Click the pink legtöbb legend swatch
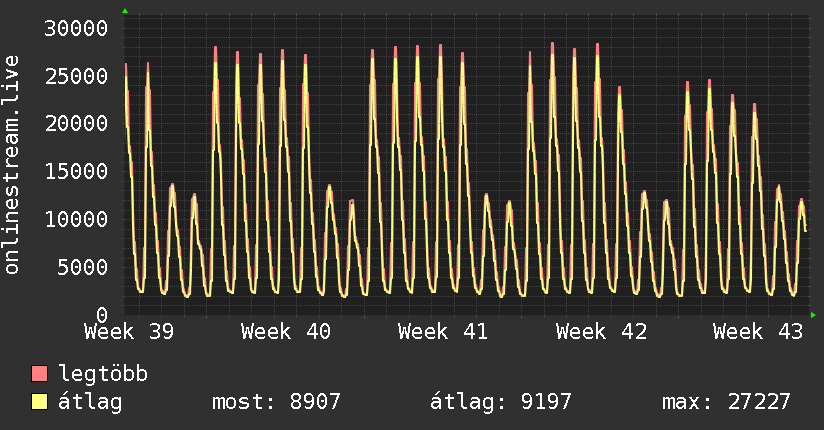The height and width of the screenshot is (430, 824). point(39,374)
